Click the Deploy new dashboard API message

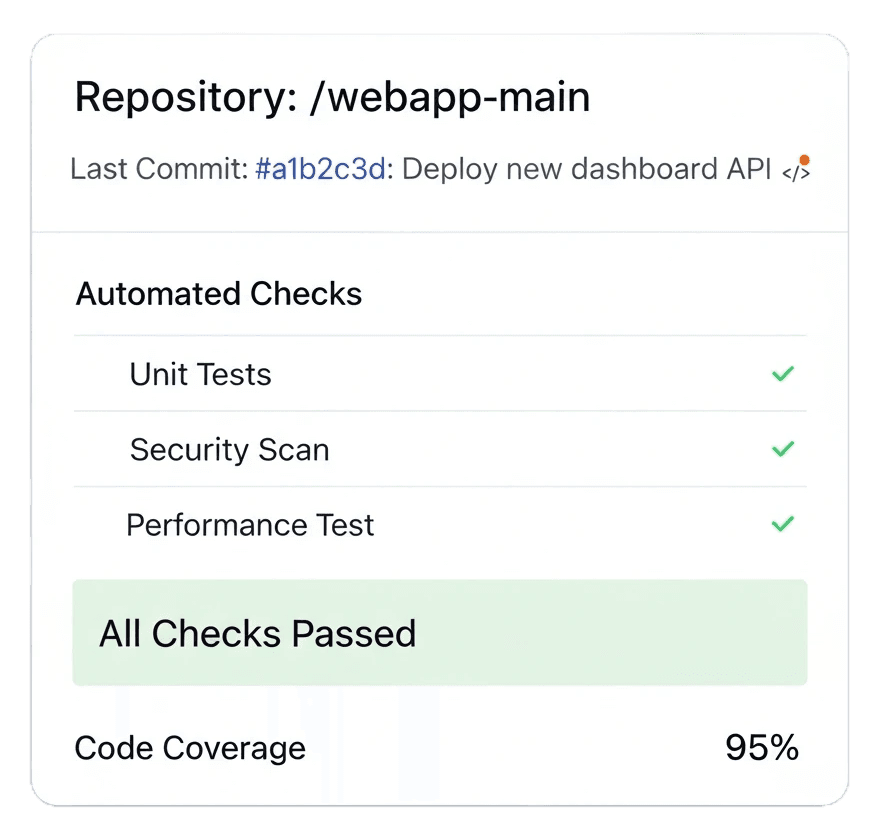(x=587, y=169)
